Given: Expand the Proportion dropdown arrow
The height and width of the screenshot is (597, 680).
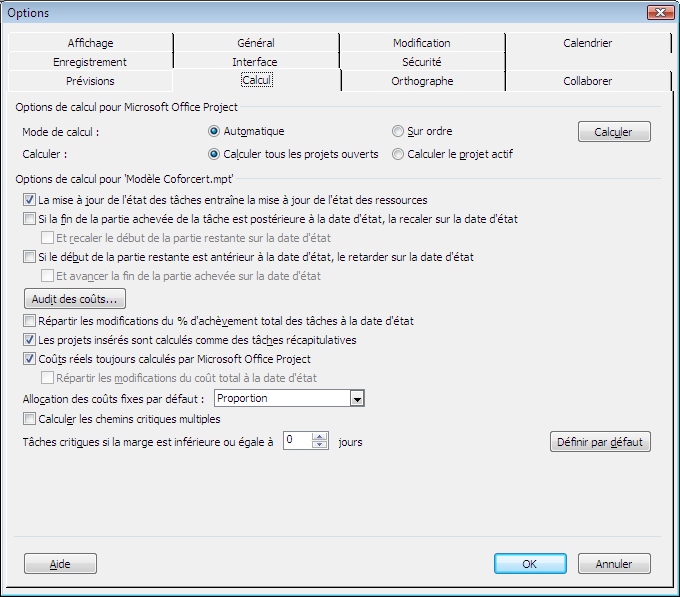Looking at the screenshot, I should coord(357,399).
